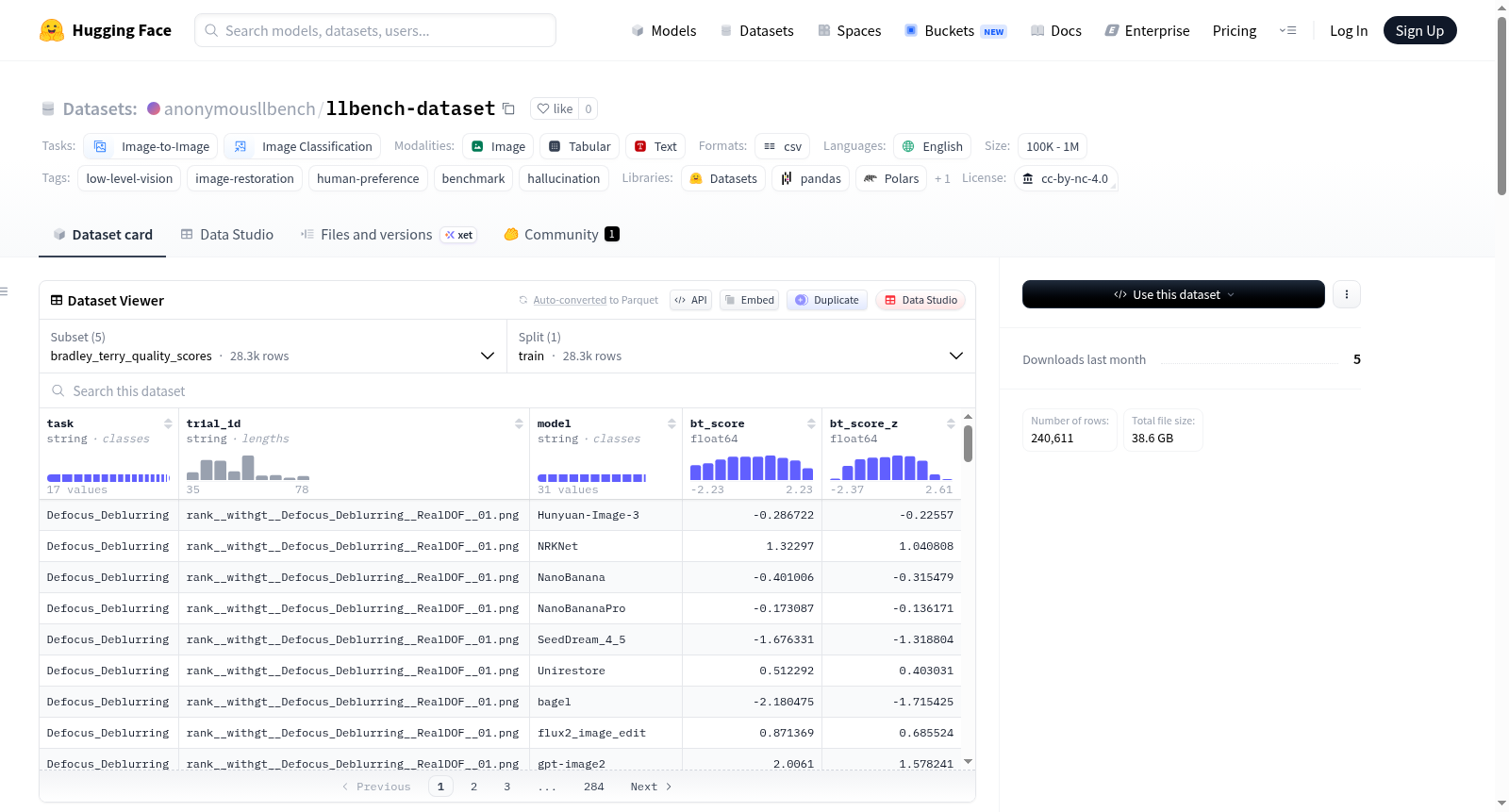Open the anonymousllbench profile link
Screen dimensions: 1509x812
tap(240, 108)
